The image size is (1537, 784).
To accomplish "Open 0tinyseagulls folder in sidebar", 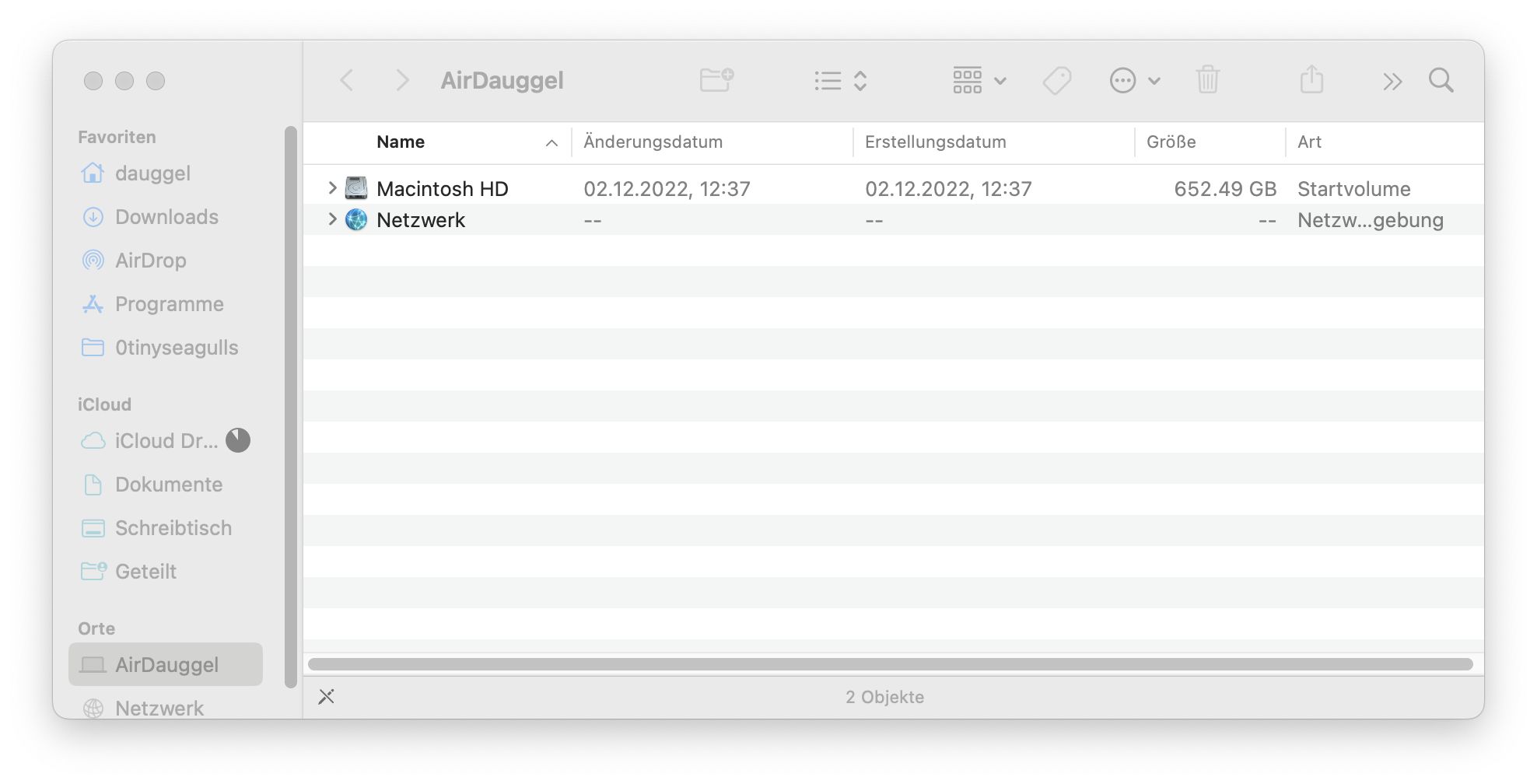I will [x=165, y=347].
